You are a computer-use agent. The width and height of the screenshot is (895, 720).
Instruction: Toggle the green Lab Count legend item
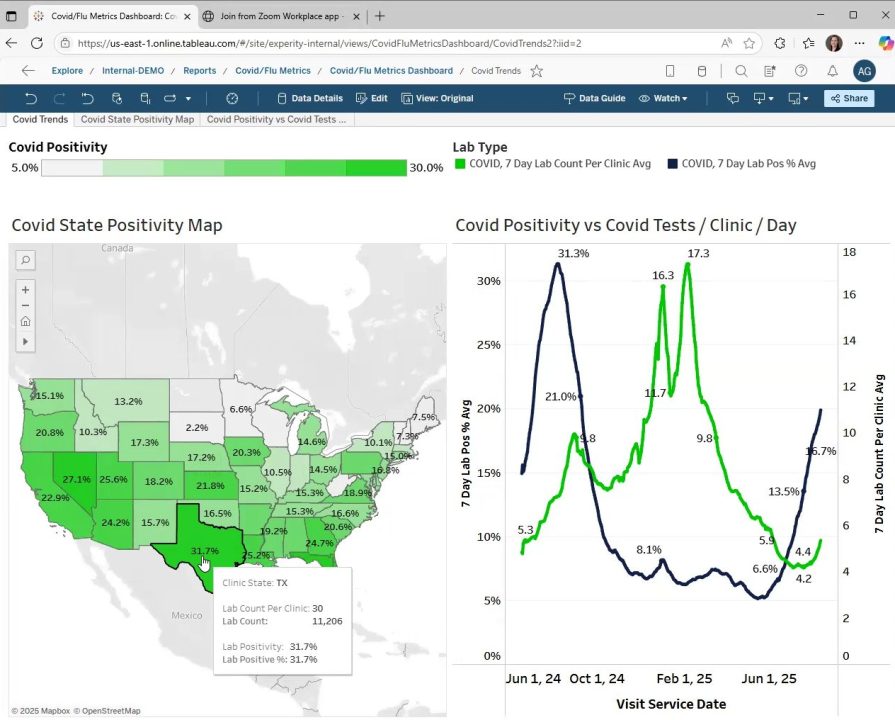[553, 164]
